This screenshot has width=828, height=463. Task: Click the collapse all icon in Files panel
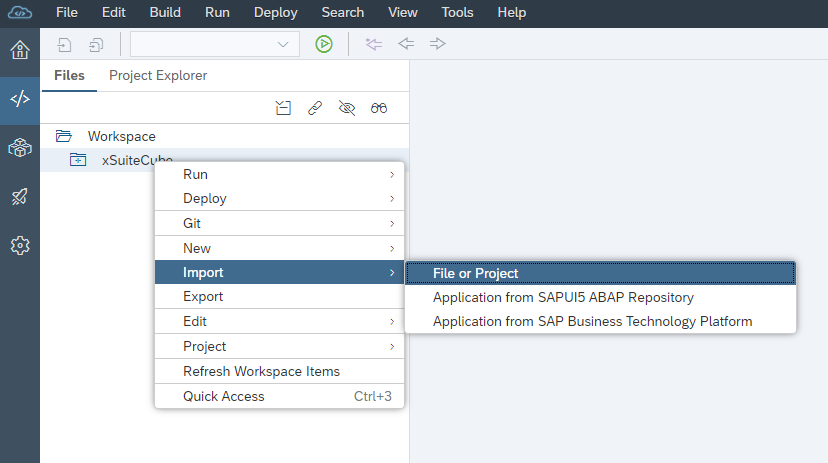pyautogui.click(x=283, y=108)
